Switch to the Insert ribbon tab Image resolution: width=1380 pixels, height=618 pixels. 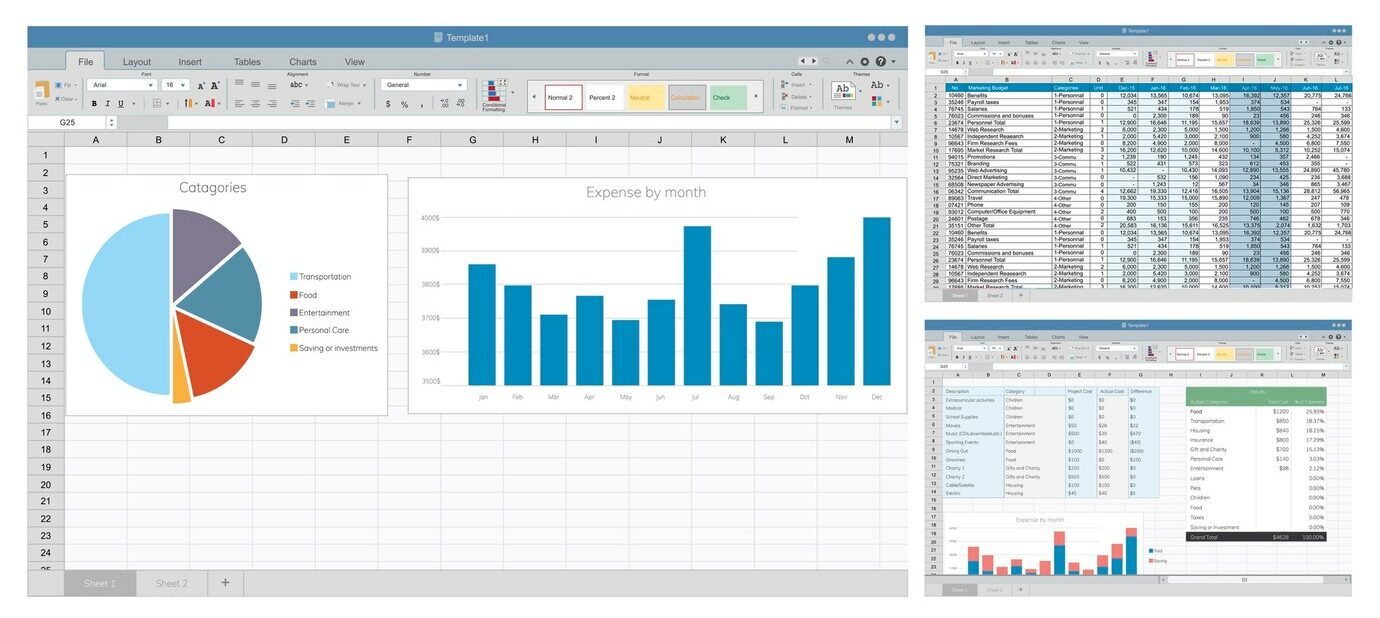(190, 62)
